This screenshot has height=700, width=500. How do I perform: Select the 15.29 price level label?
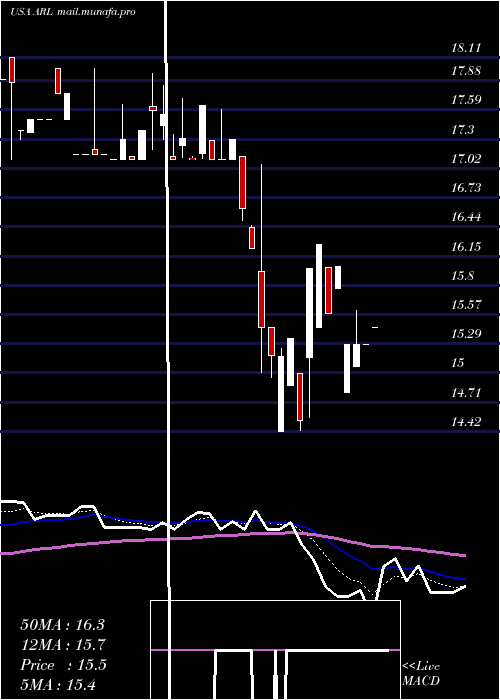tap(466, 333)
